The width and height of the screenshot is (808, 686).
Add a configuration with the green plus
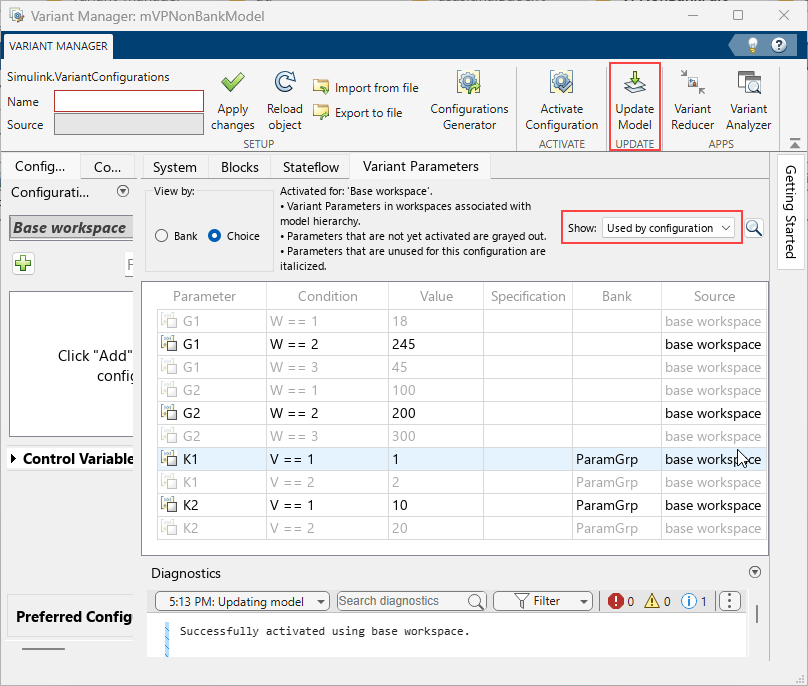pos(23,264)
